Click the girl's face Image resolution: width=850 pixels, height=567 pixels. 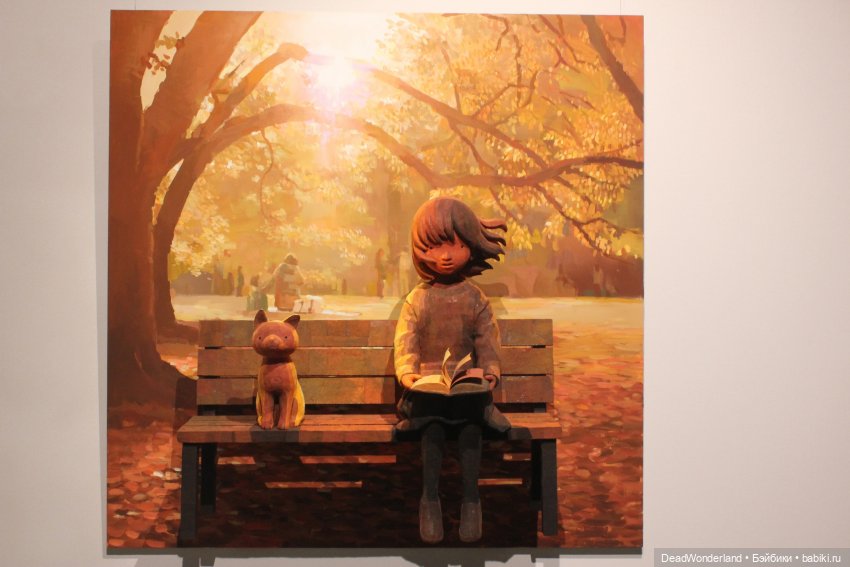(453, 257)
